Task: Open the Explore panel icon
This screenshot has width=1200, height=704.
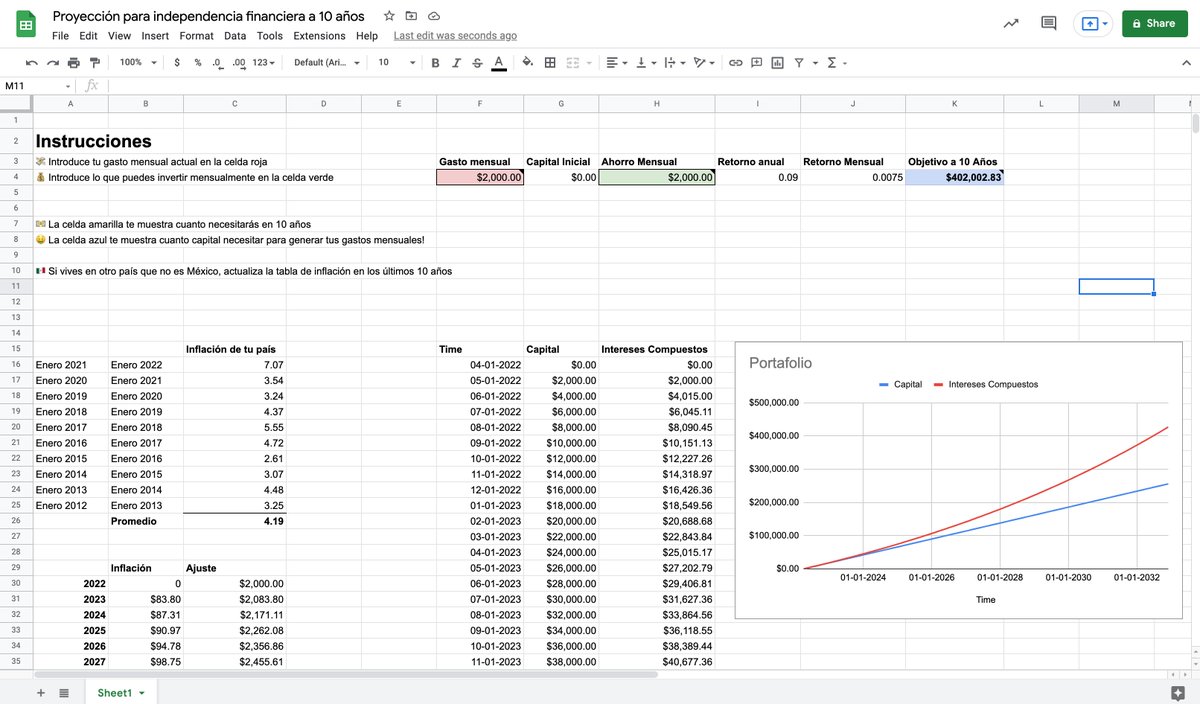Action: pos(1177,693)
